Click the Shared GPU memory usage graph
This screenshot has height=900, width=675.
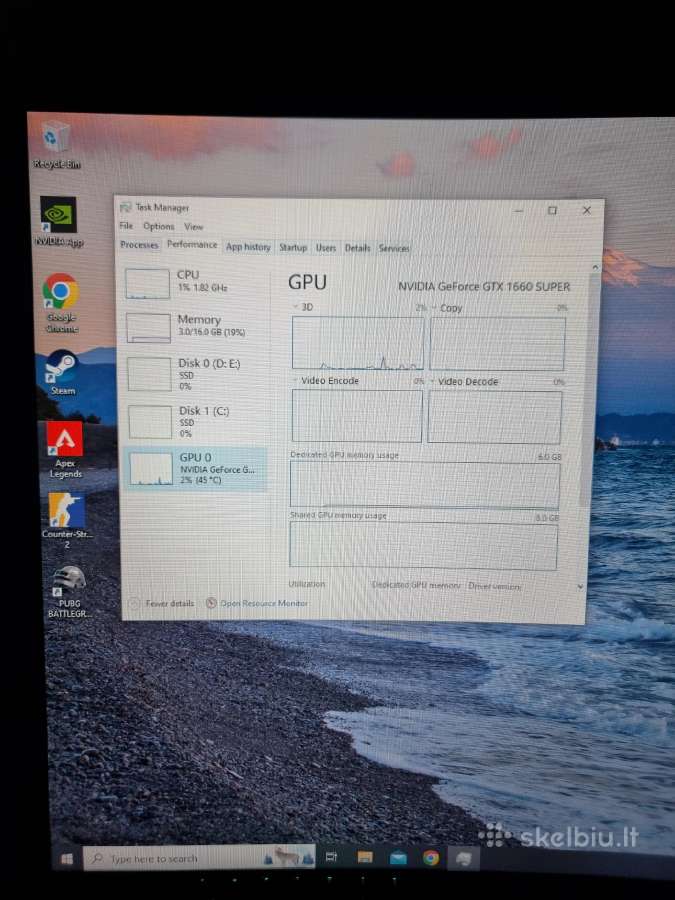coord(424,545)
